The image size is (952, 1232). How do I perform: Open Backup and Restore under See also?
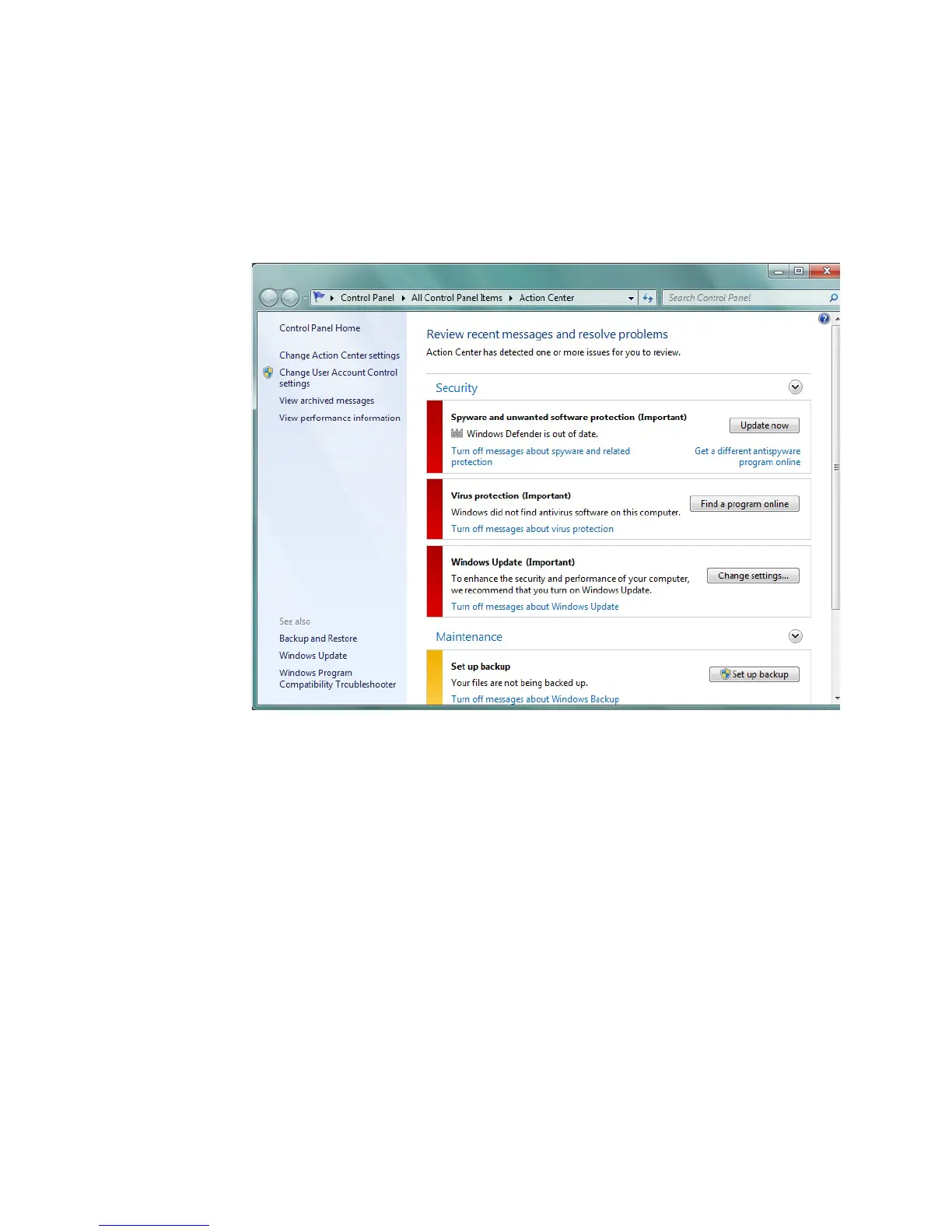(x=318, y=639)
